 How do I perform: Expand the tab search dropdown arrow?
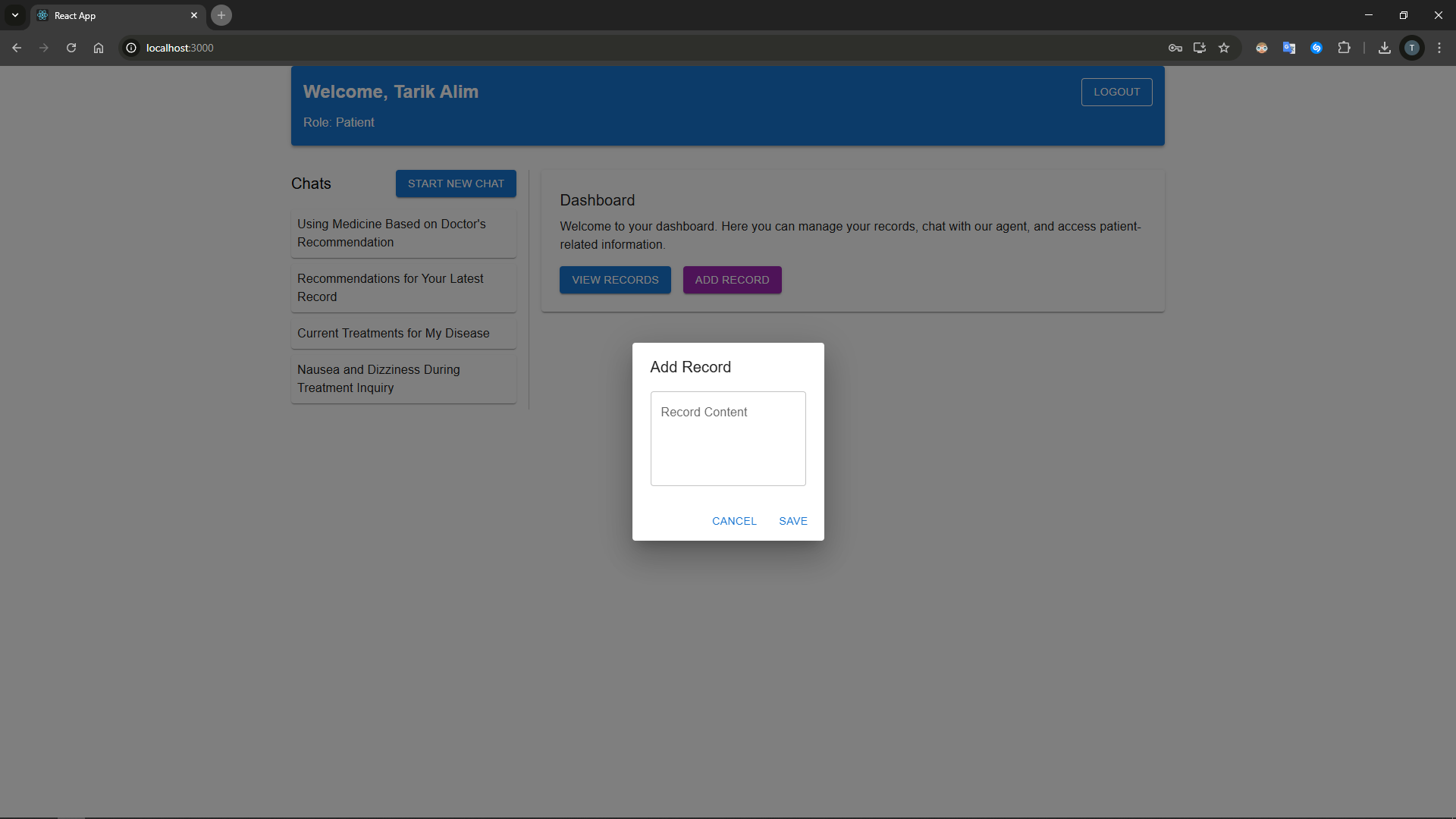point(15,15)
